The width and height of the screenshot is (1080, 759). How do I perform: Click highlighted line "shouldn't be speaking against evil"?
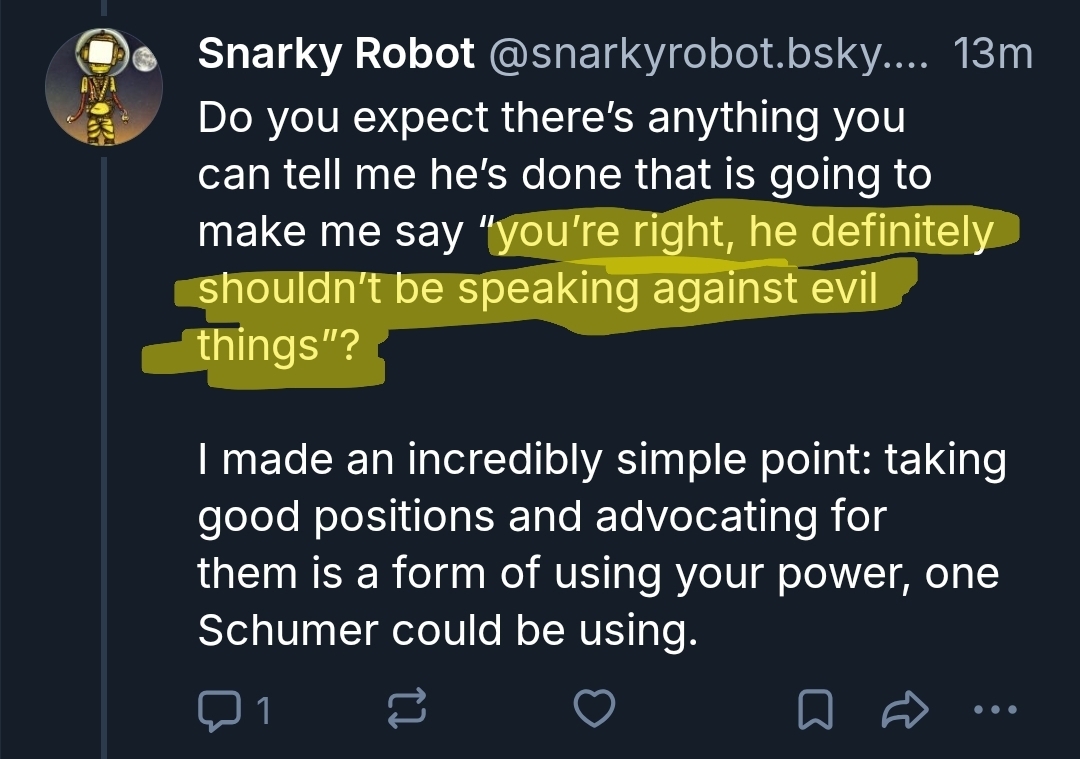(x=537, y=289)
